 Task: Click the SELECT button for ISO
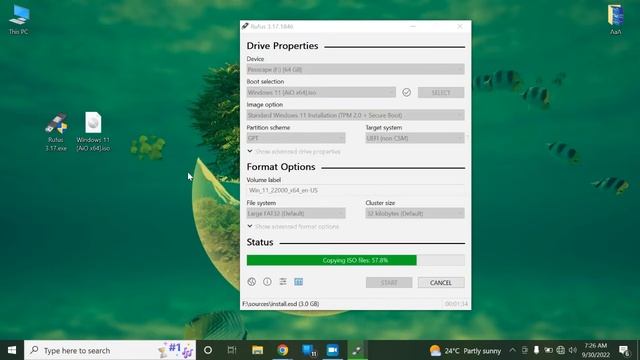click(441, 93)
